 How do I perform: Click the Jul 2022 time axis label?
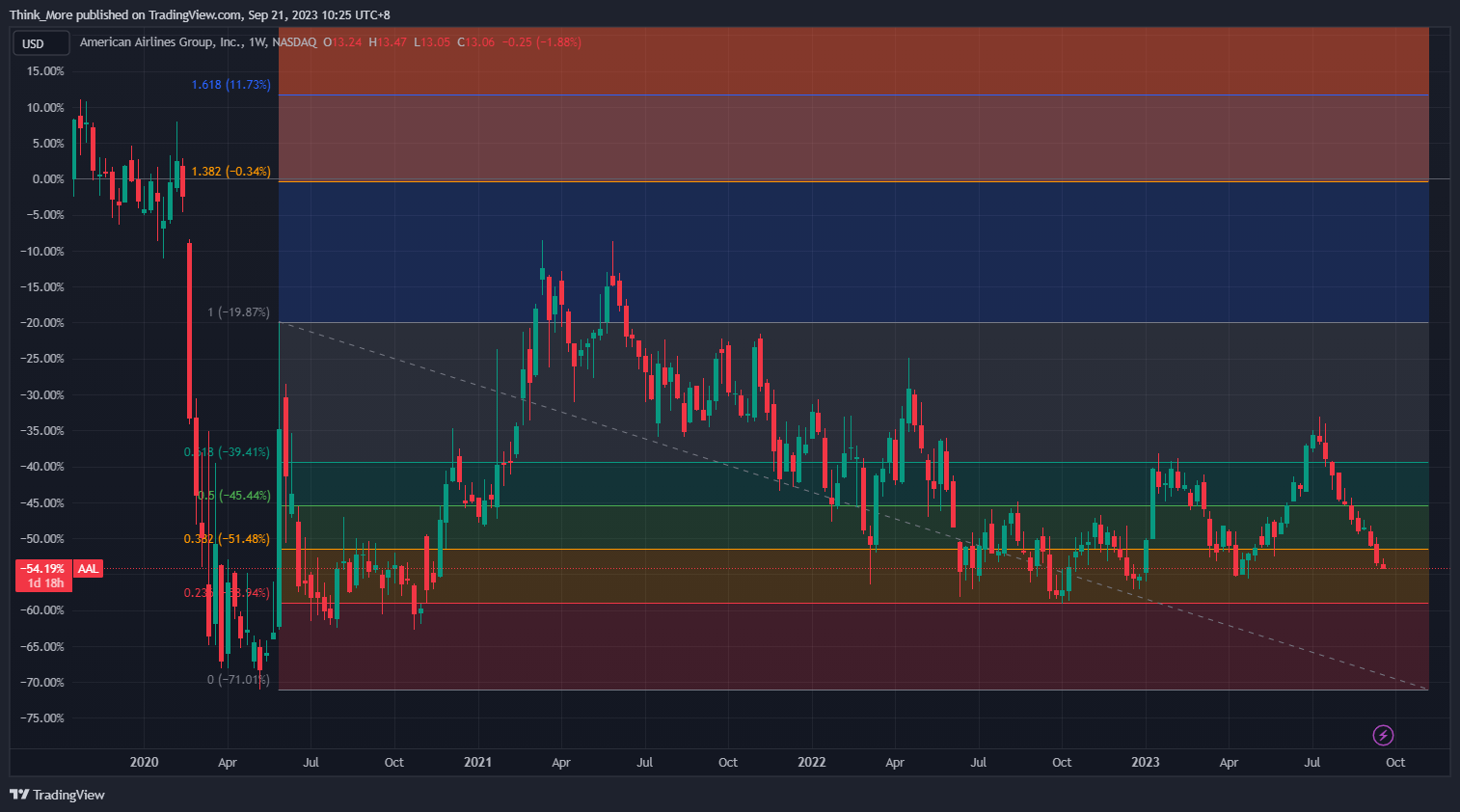[979, 763]
